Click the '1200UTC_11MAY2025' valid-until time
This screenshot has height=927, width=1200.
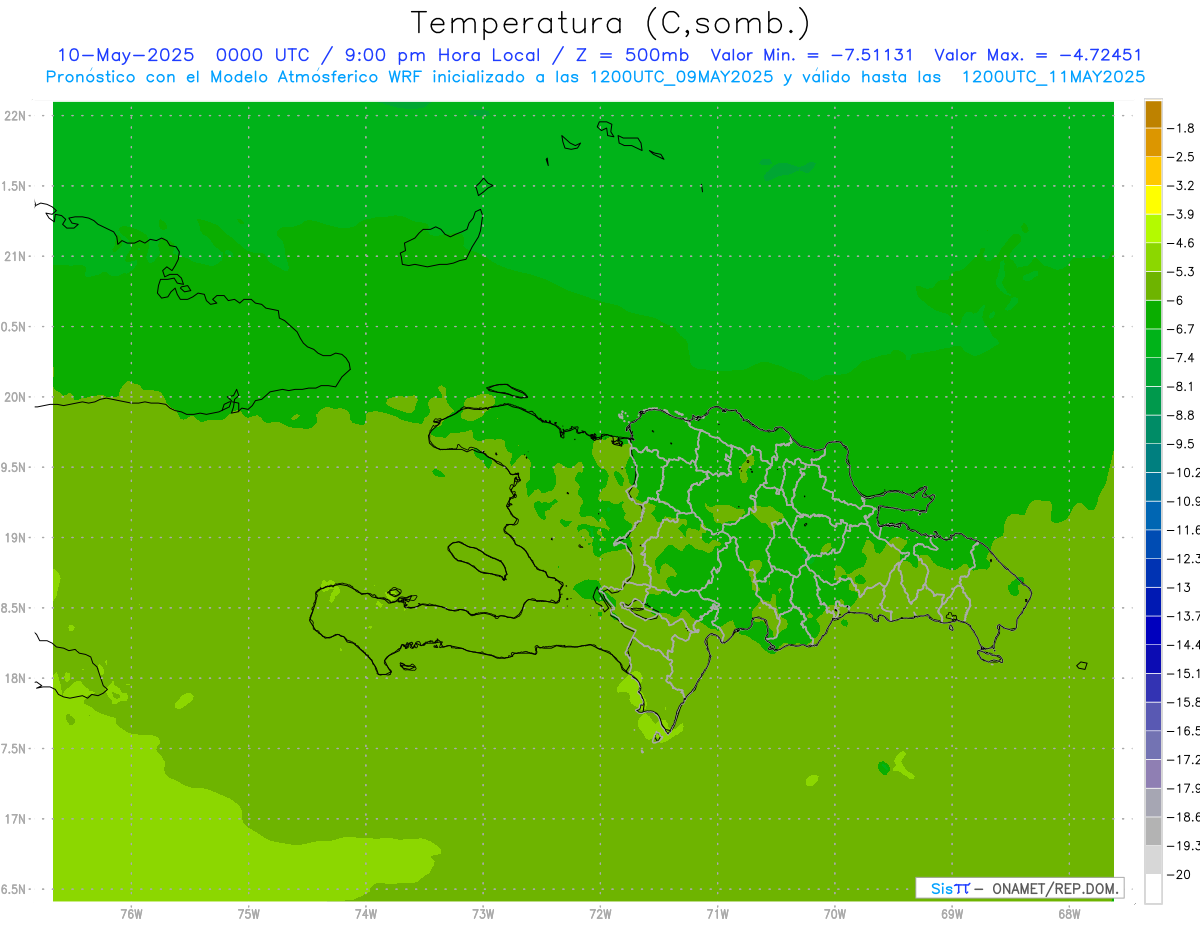pyautogui.click(x=1053, y=77)
